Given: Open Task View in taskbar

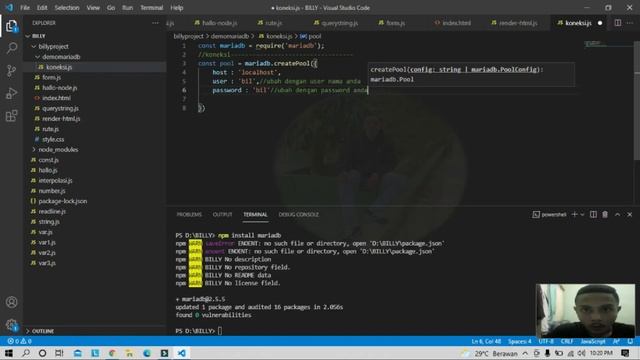Looking at the screenshot, I should (59, 353).
